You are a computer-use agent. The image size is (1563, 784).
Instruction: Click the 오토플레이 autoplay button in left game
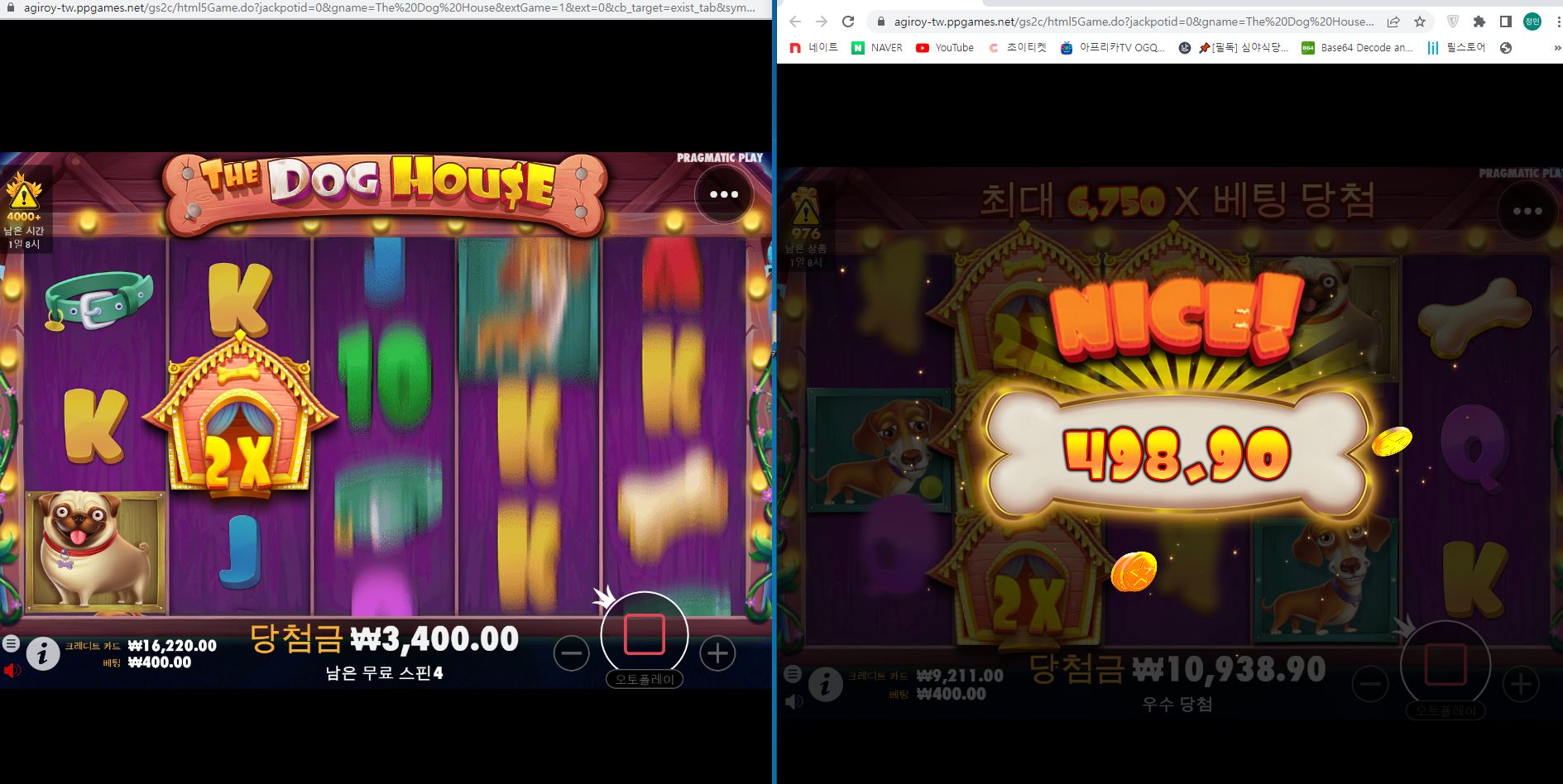[x=645, y=679]
